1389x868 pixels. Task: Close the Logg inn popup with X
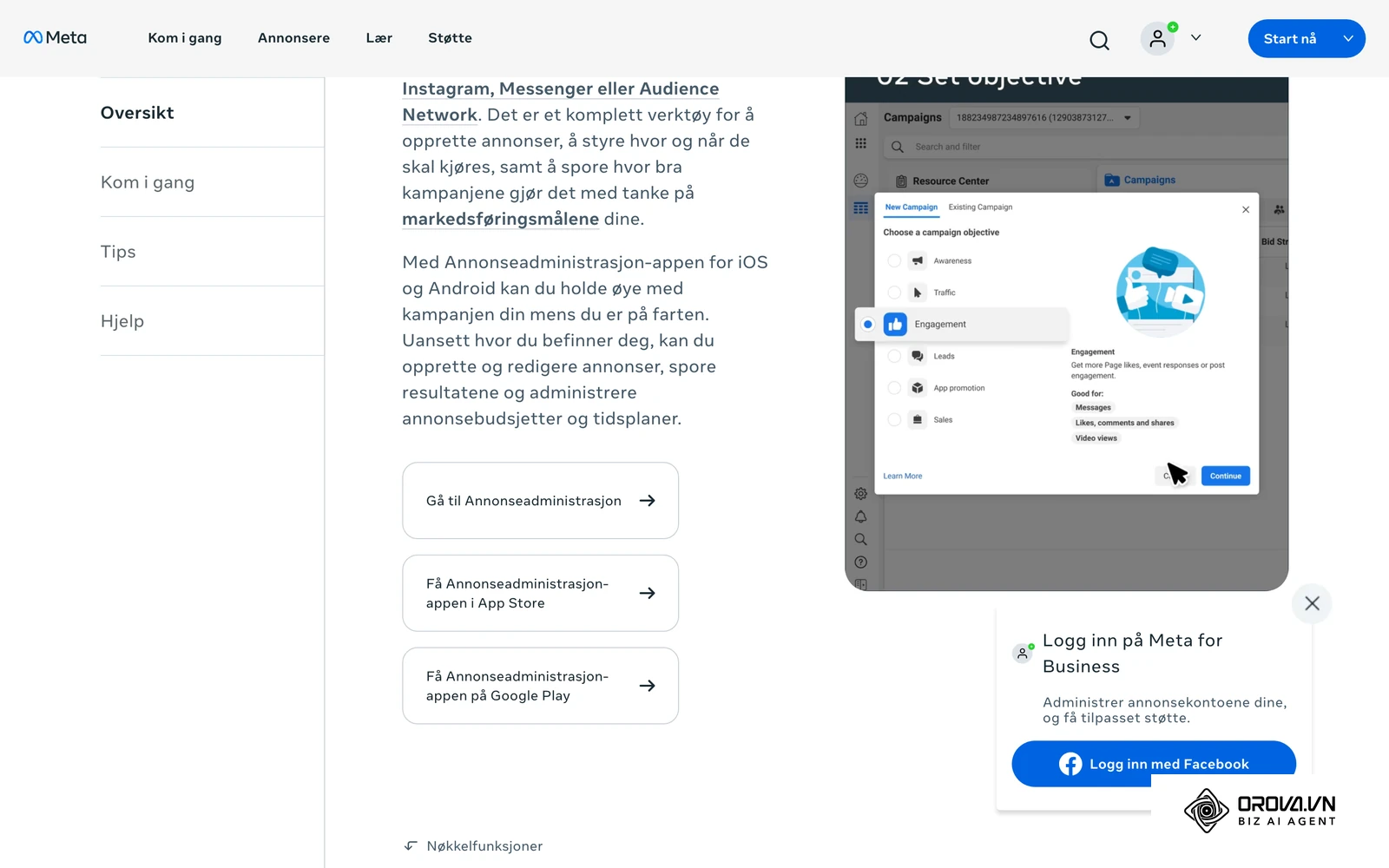pyautogui.click(x=1312, y=603)
